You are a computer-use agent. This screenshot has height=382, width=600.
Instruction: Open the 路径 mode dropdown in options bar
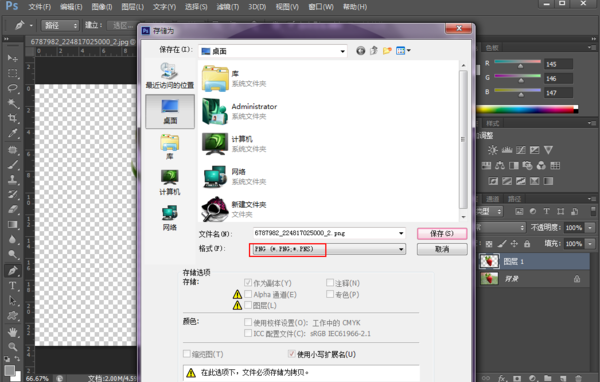[60, 25]
